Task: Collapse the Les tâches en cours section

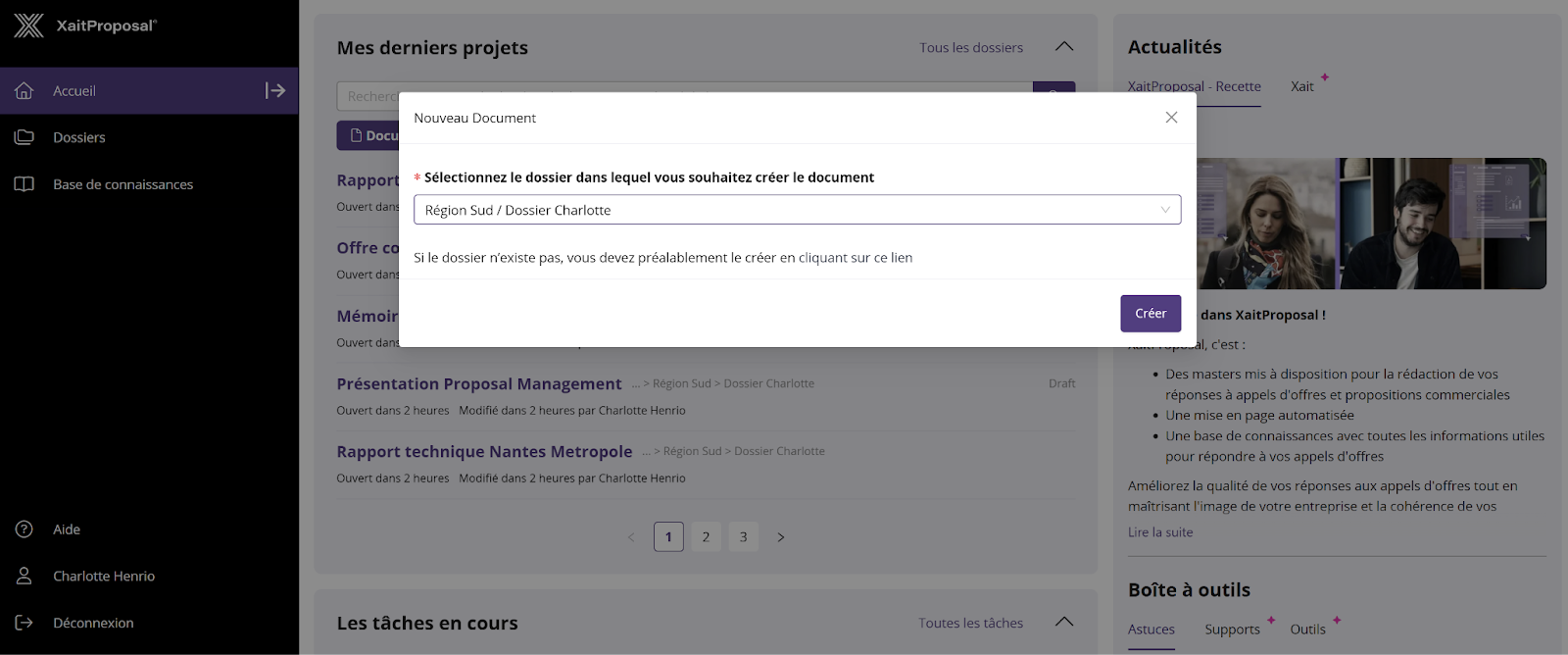Action: point(1064,623)
